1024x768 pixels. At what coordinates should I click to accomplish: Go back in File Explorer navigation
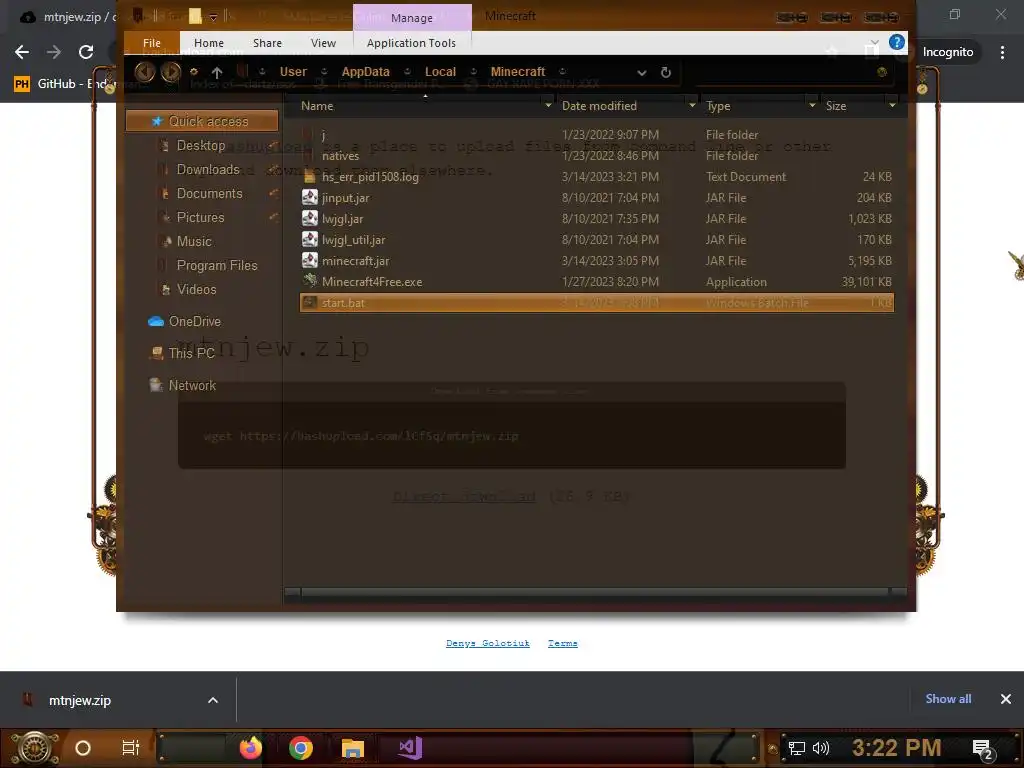click(x=144, y=72)
